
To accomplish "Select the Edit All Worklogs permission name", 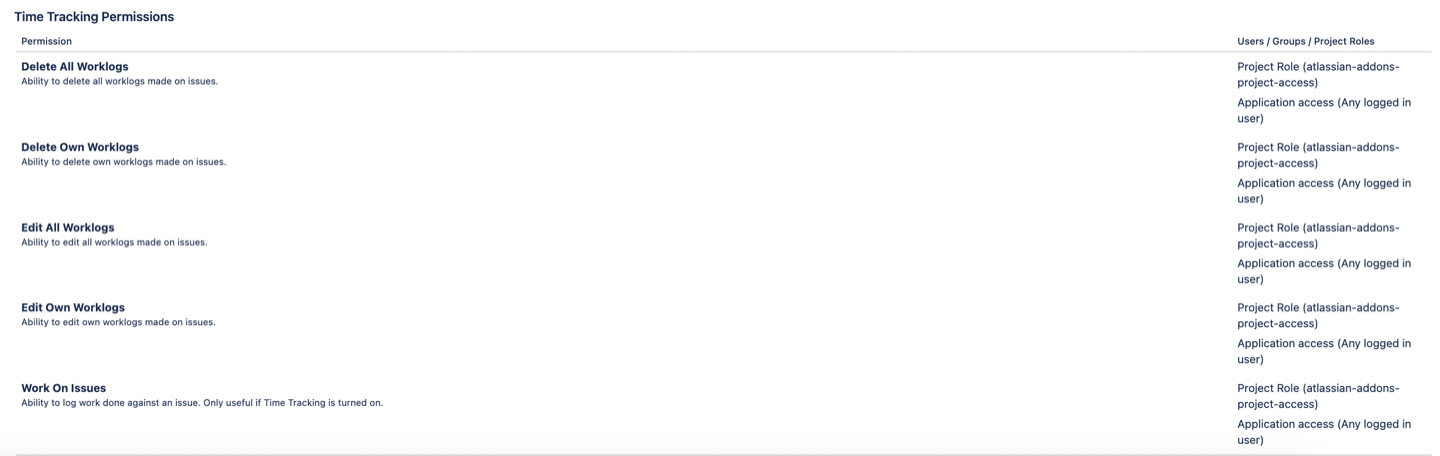I will (x=68, y=227).
